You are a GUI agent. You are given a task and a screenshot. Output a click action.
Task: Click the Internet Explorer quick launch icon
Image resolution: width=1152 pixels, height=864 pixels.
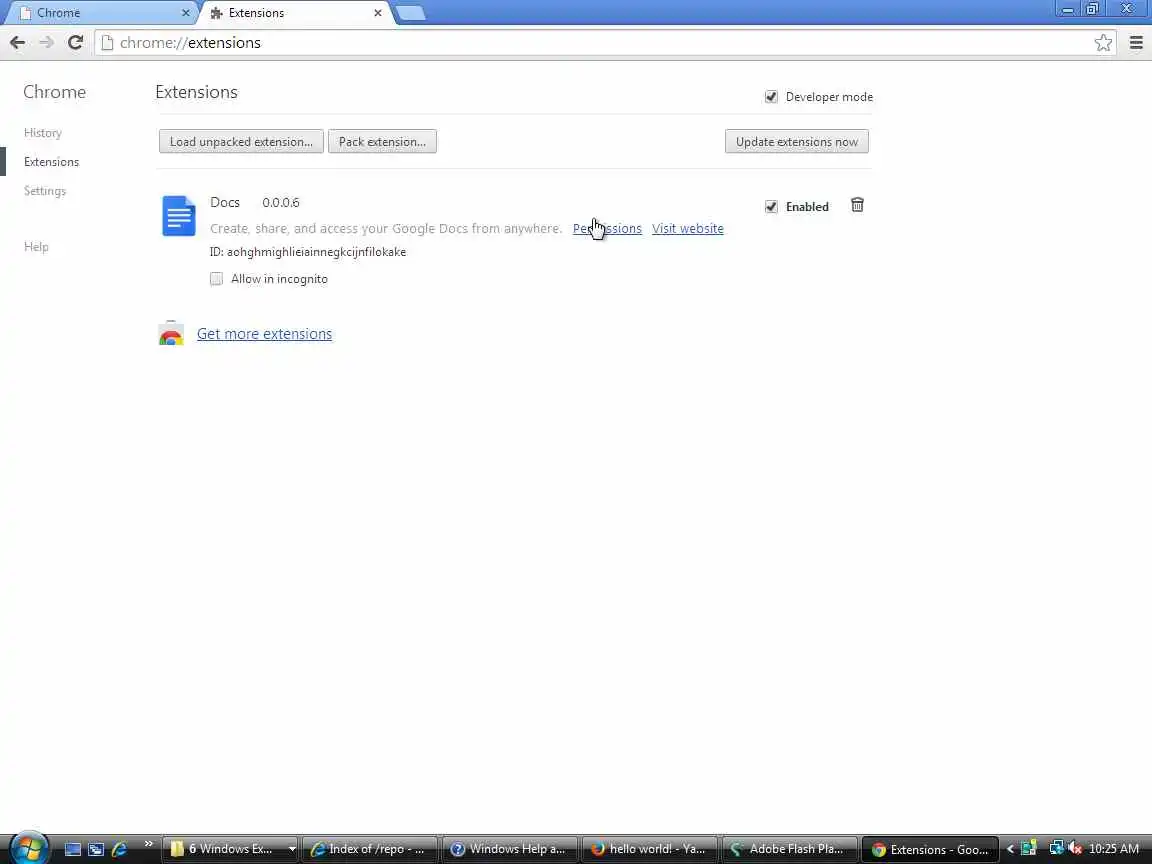[x=119, y=849]
